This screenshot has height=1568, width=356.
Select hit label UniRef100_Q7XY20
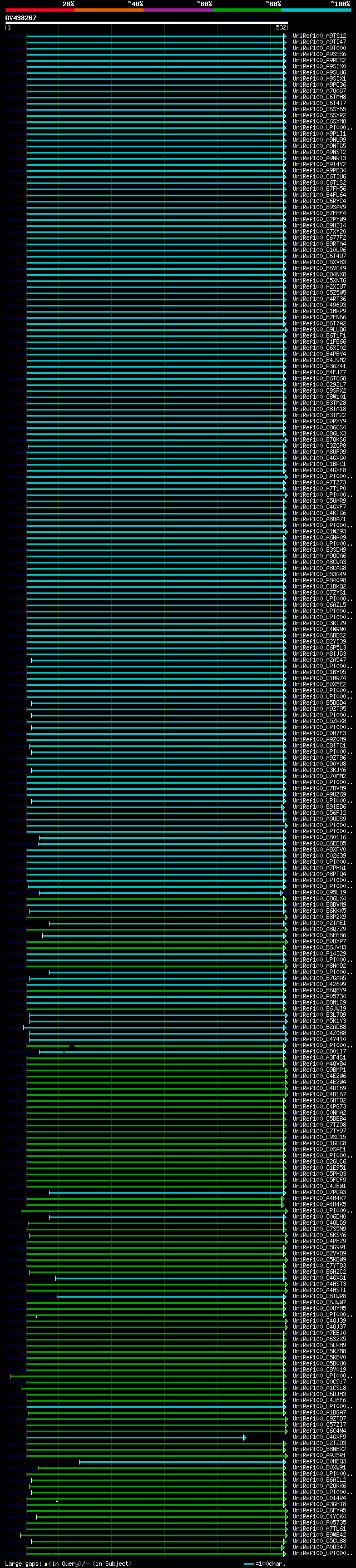(319, 231)
